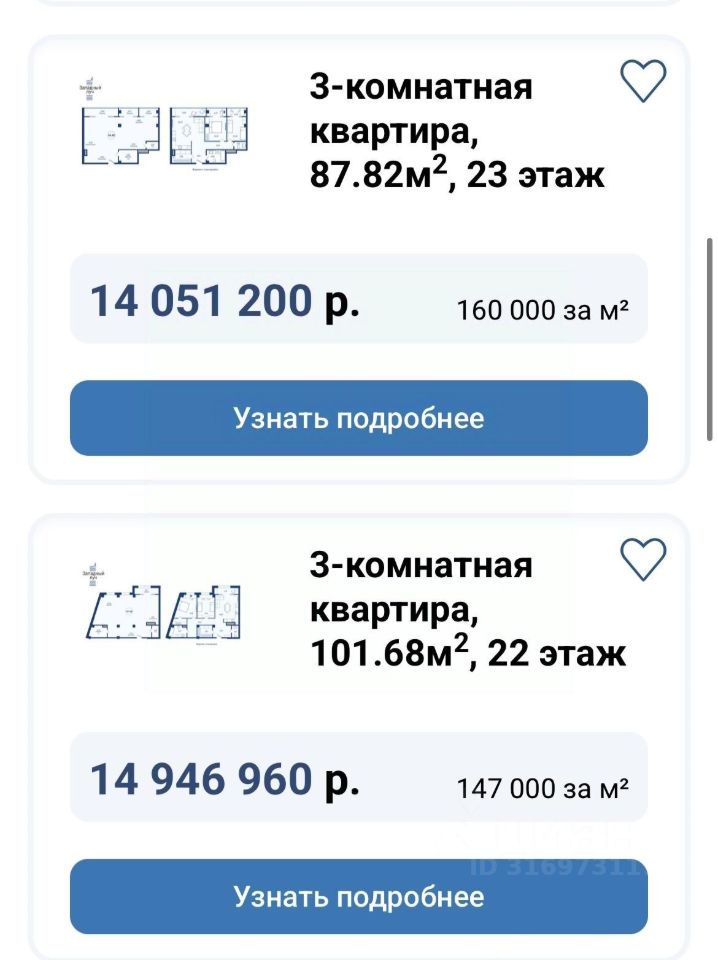View right floor plan of the 22 этаж apartment
Image resolution: width=718 pixels, height=960 pixels.
click(205, 614)
